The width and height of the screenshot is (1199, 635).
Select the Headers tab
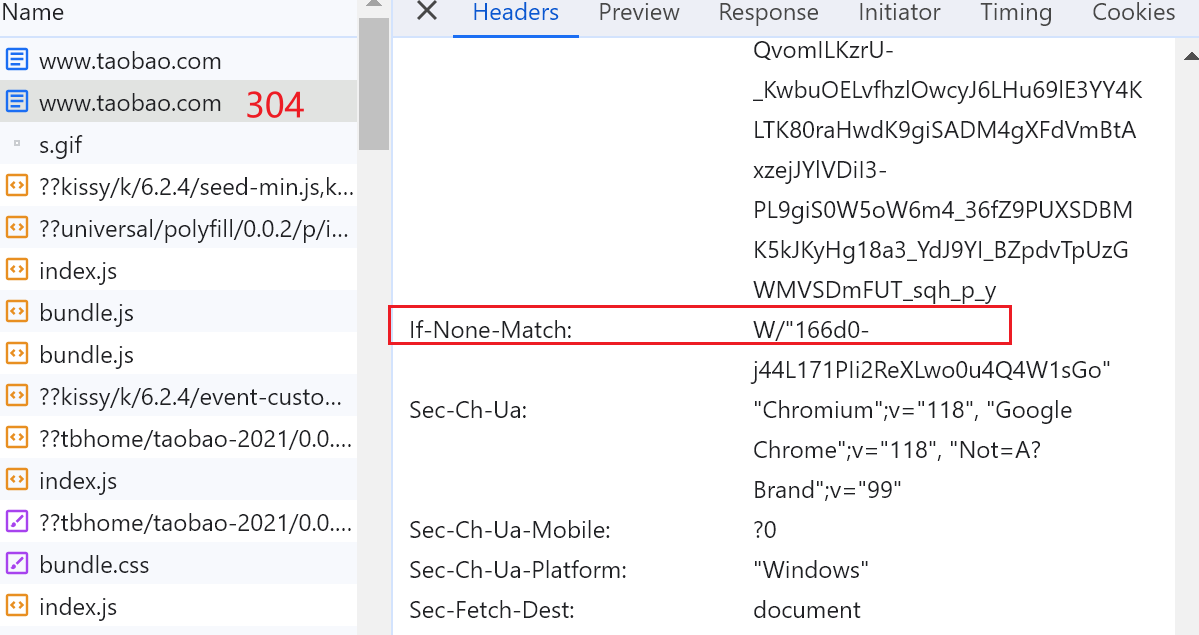[x=515, y=13]
